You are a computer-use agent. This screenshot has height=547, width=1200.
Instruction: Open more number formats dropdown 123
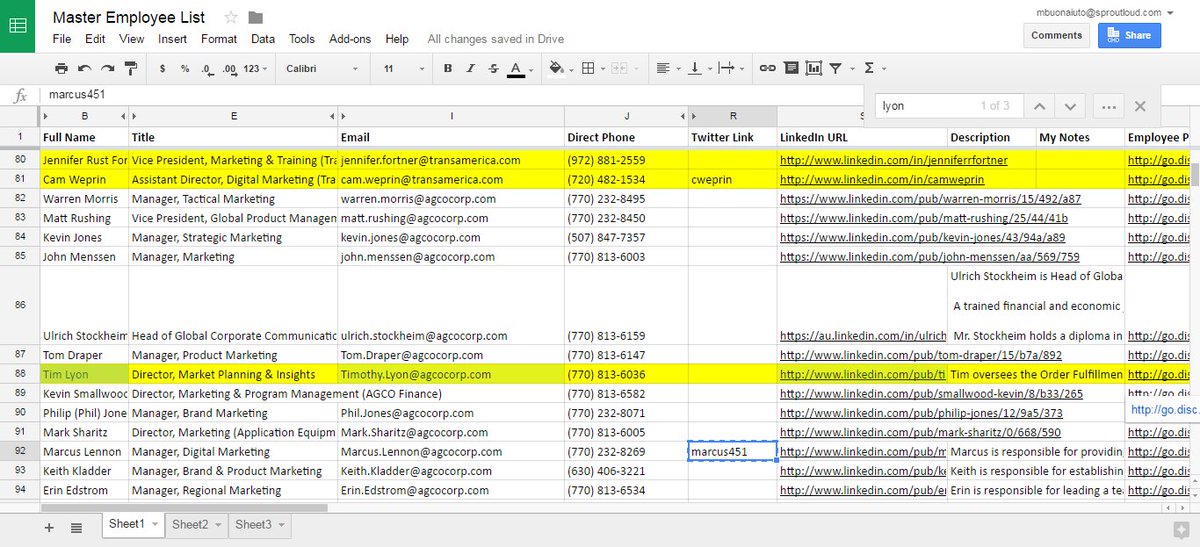(x=256, y=69)
